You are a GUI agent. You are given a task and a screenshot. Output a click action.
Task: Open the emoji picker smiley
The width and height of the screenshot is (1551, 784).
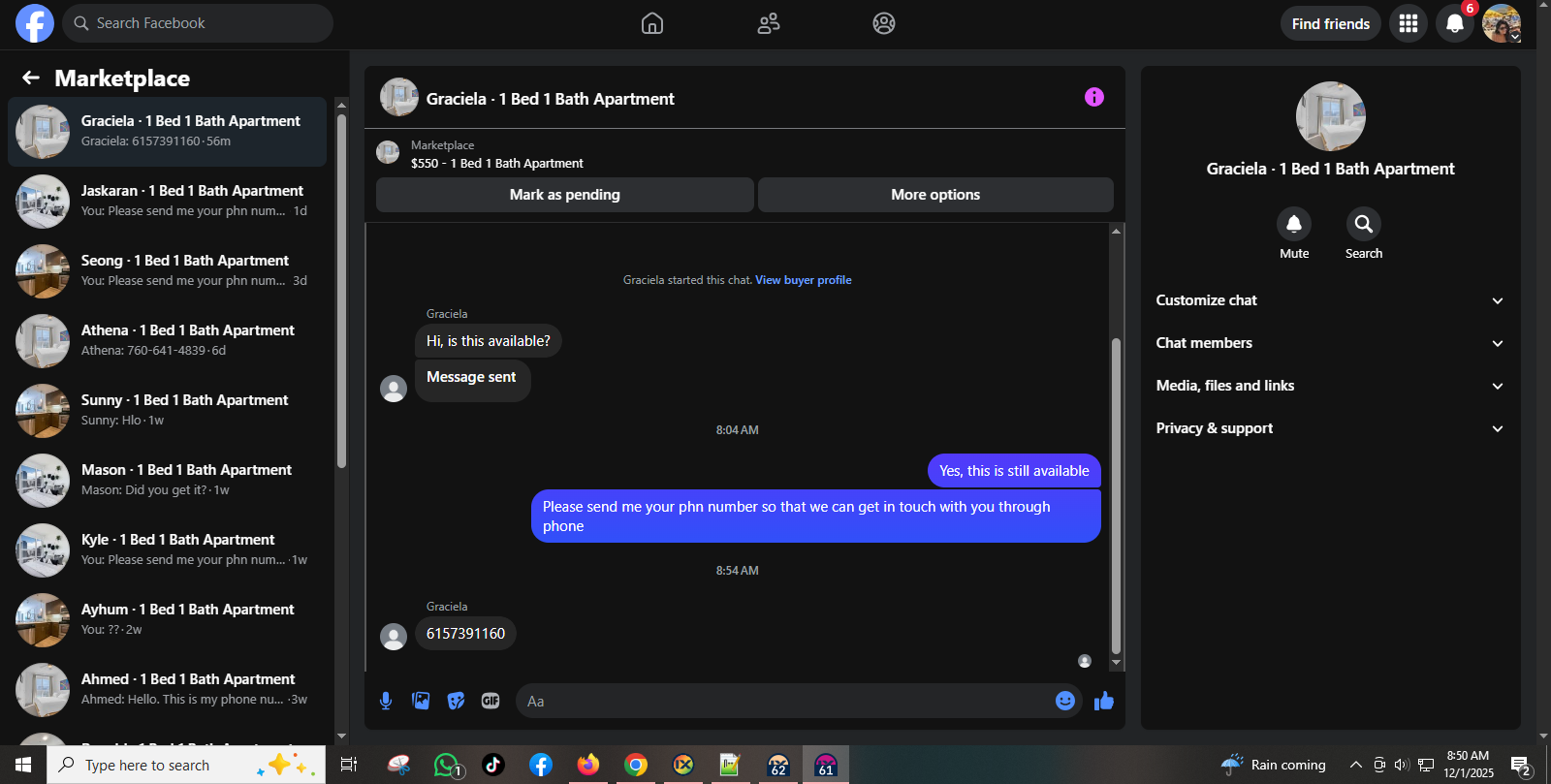1065,701
